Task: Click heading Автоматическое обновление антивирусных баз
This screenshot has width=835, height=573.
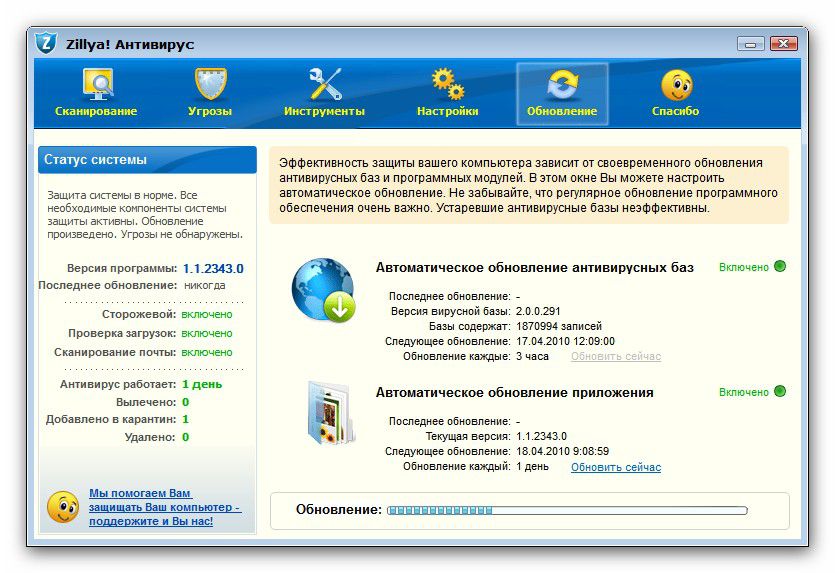Action: [x=535, y=267]
